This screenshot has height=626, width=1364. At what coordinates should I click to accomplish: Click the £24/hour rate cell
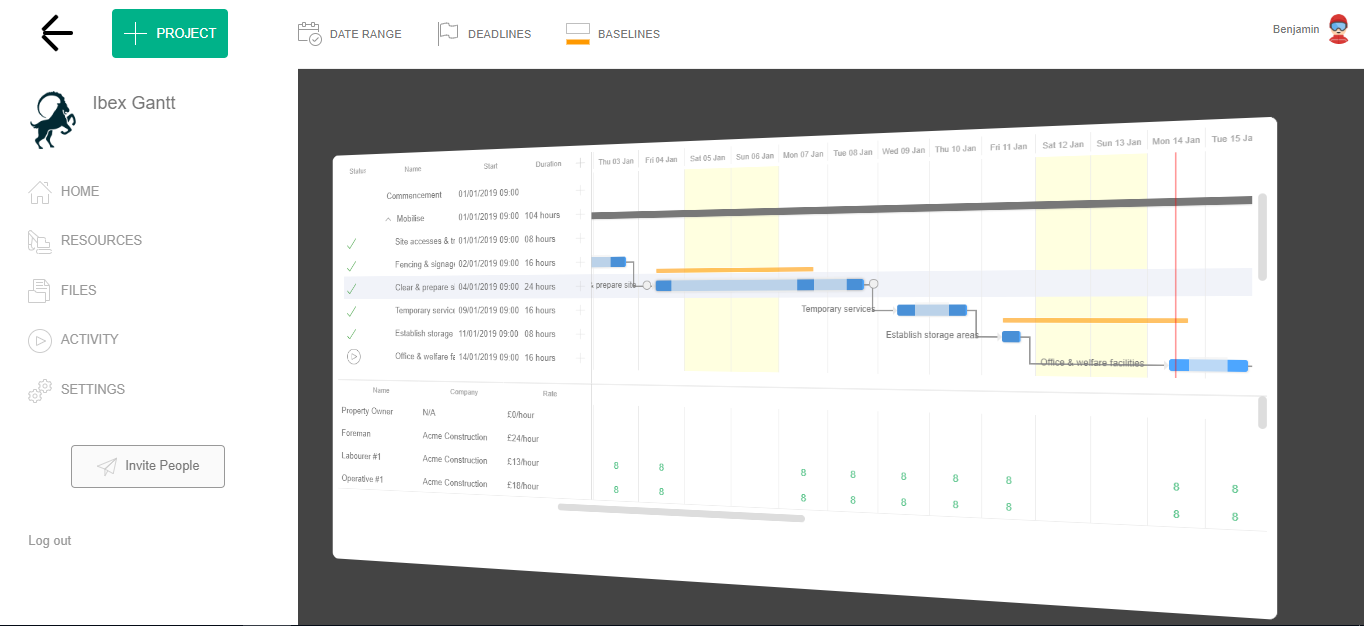click(523, 438)
